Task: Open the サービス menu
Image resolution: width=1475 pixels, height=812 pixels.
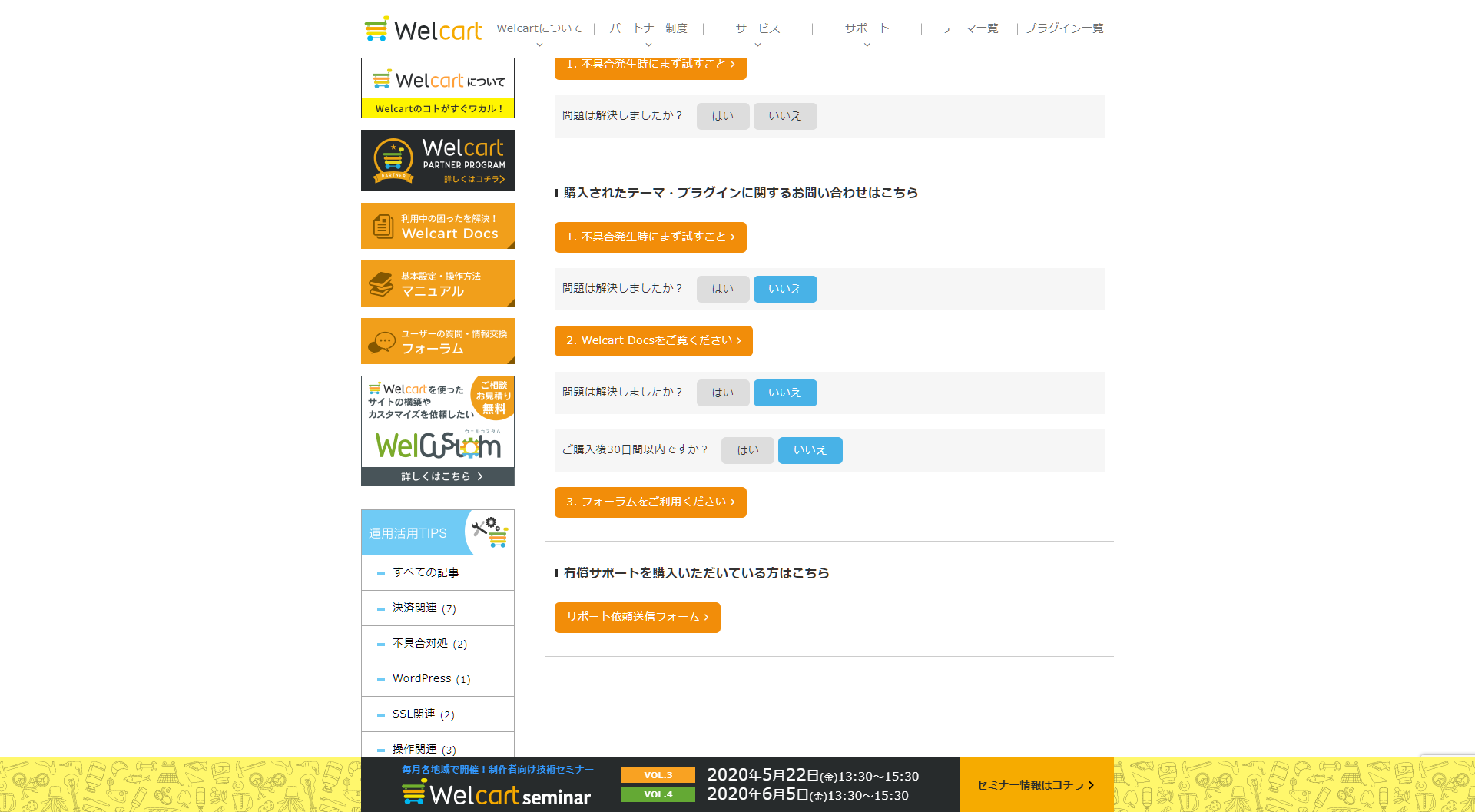Action: pyautogui.click(x=757, y=28)
